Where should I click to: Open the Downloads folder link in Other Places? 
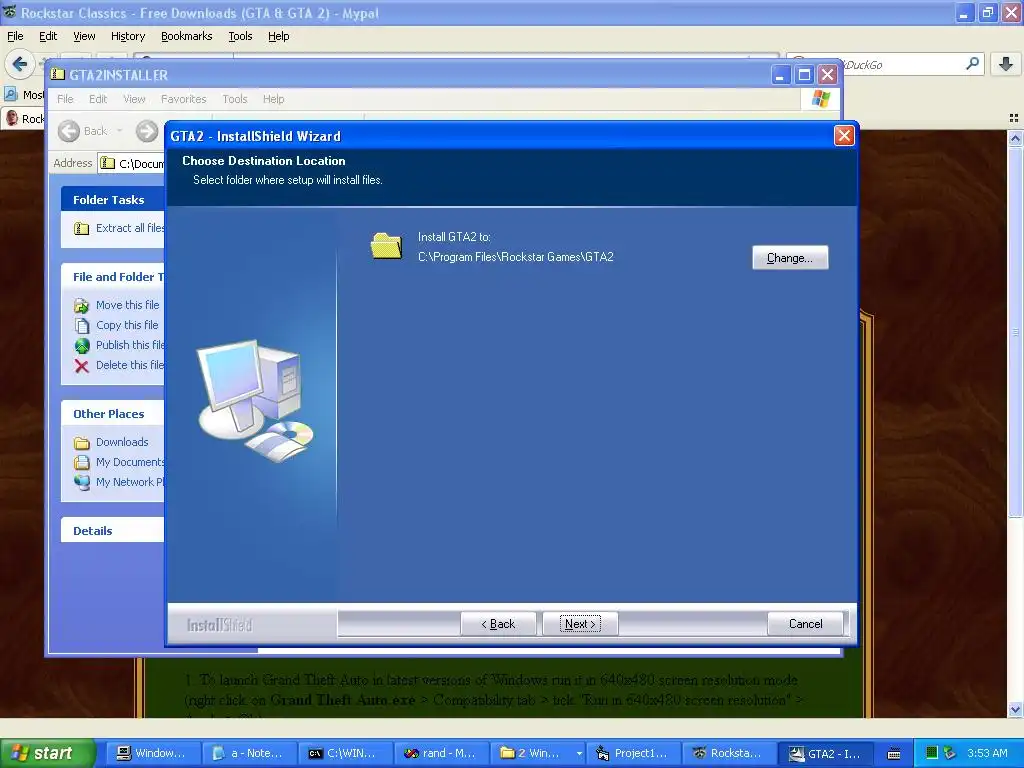[122, 442]
